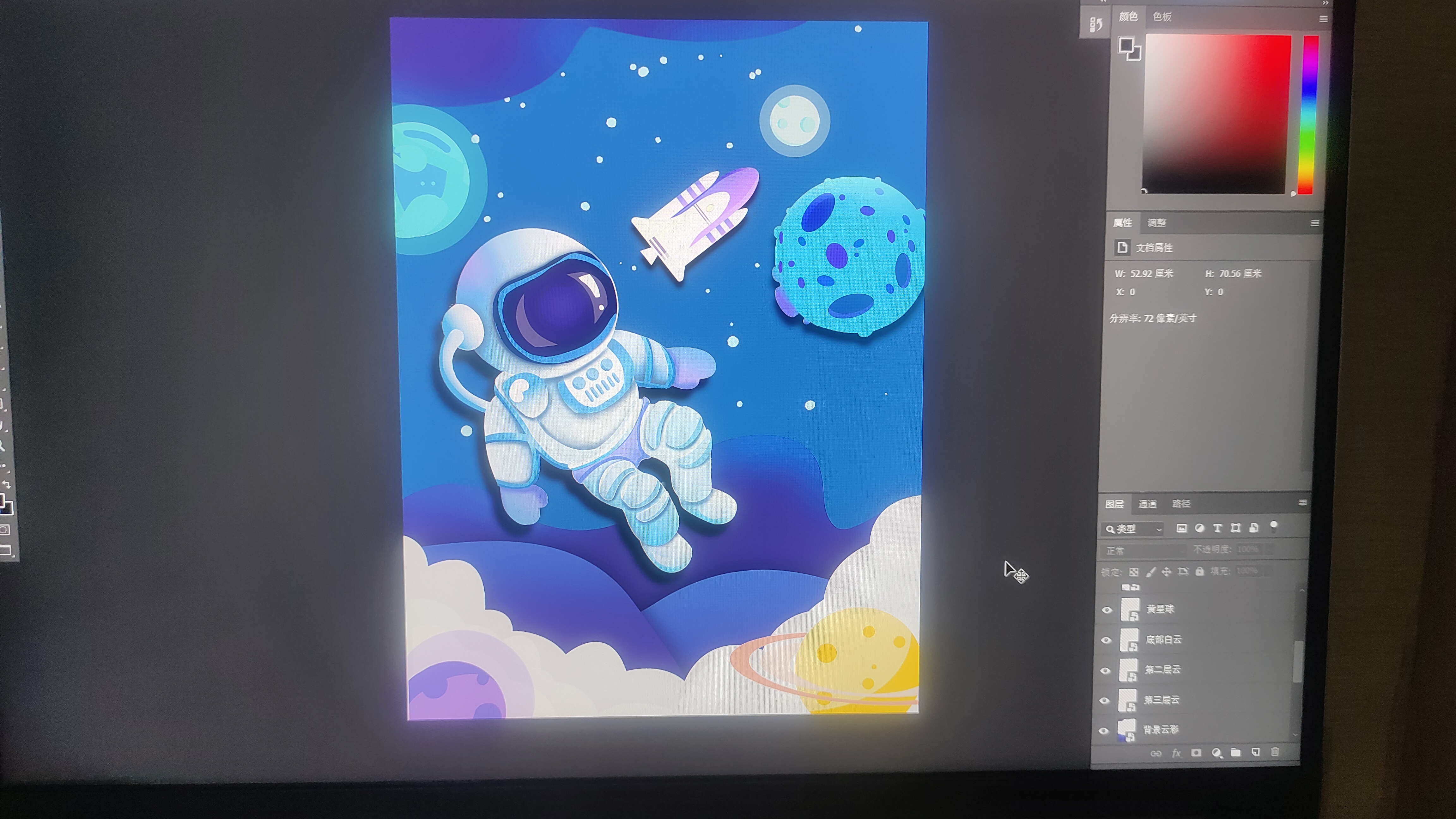Click the 分辨率: 72 像素/英寸 text

[x=1152, y=318]
